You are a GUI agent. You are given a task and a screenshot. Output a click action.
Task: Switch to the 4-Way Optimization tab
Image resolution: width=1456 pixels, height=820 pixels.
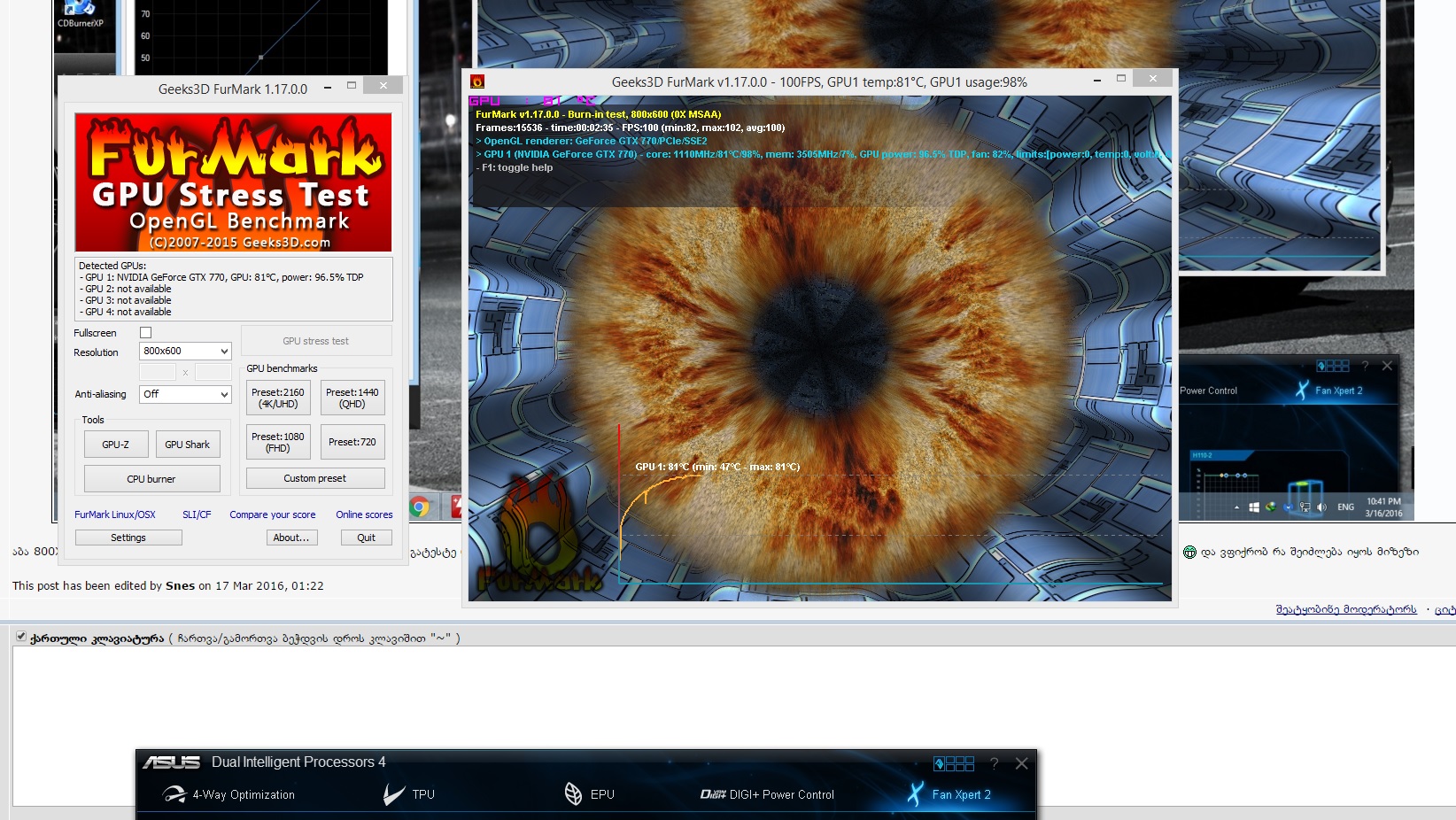[x=229, y=794]
